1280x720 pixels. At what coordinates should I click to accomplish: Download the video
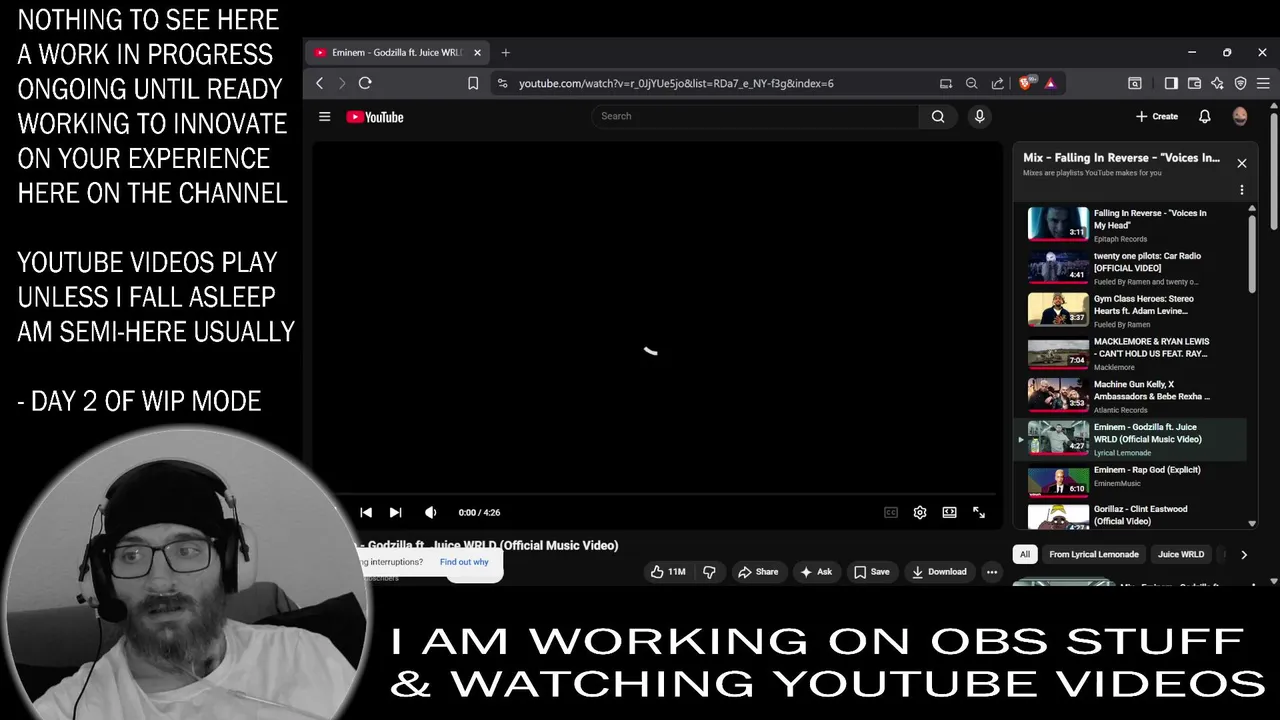click(939, 572)
